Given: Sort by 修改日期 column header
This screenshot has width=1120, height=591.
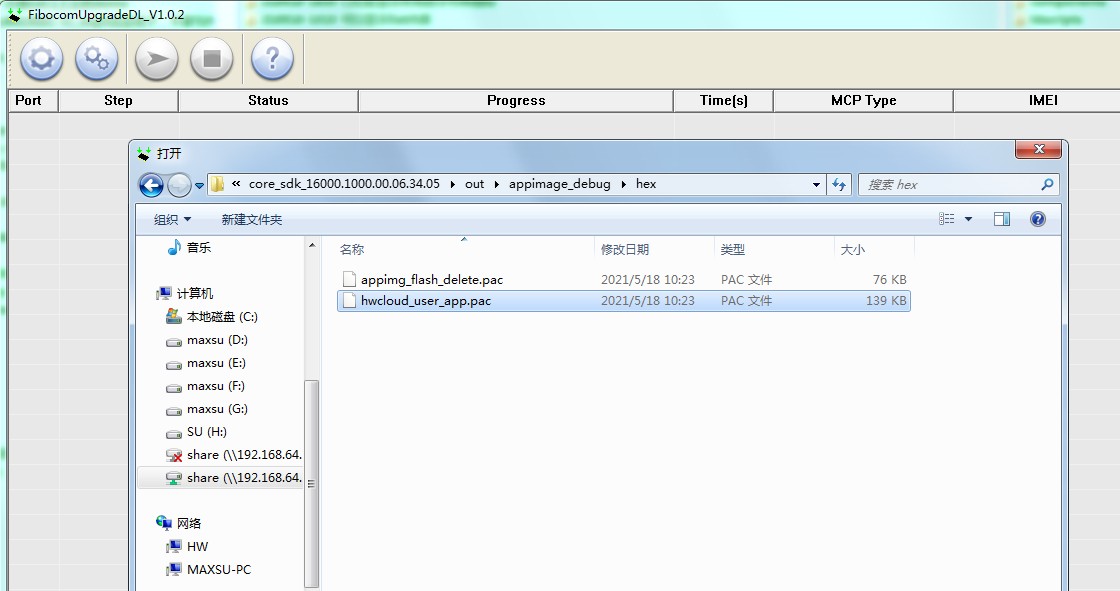Looking at the screenshot, I should 654,249.
